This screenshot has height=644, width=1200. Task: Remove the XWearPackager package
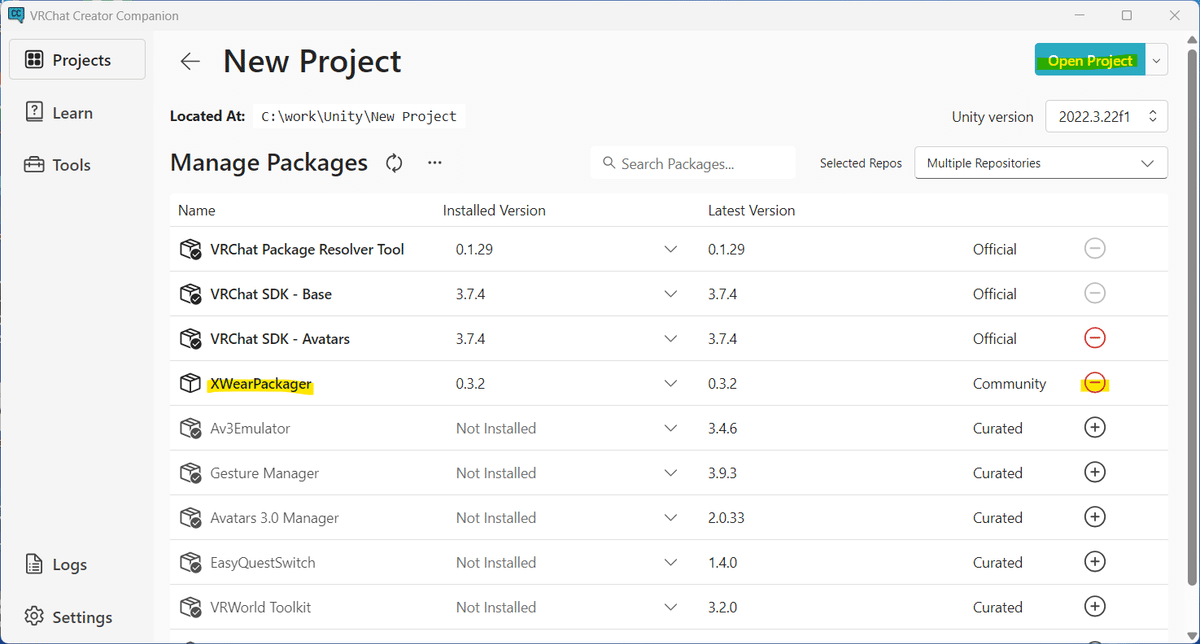click(x=1095, y=383)
